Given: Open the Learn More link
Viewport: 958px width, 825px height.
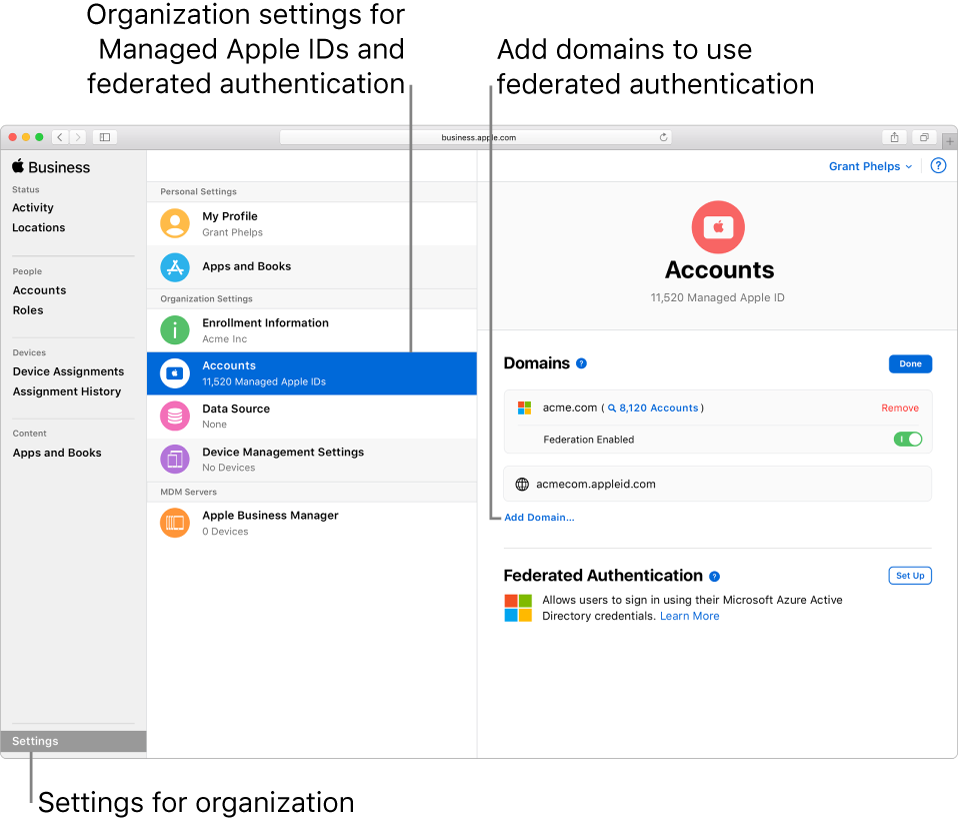Looking at the screenshot, I should [689, 616].
